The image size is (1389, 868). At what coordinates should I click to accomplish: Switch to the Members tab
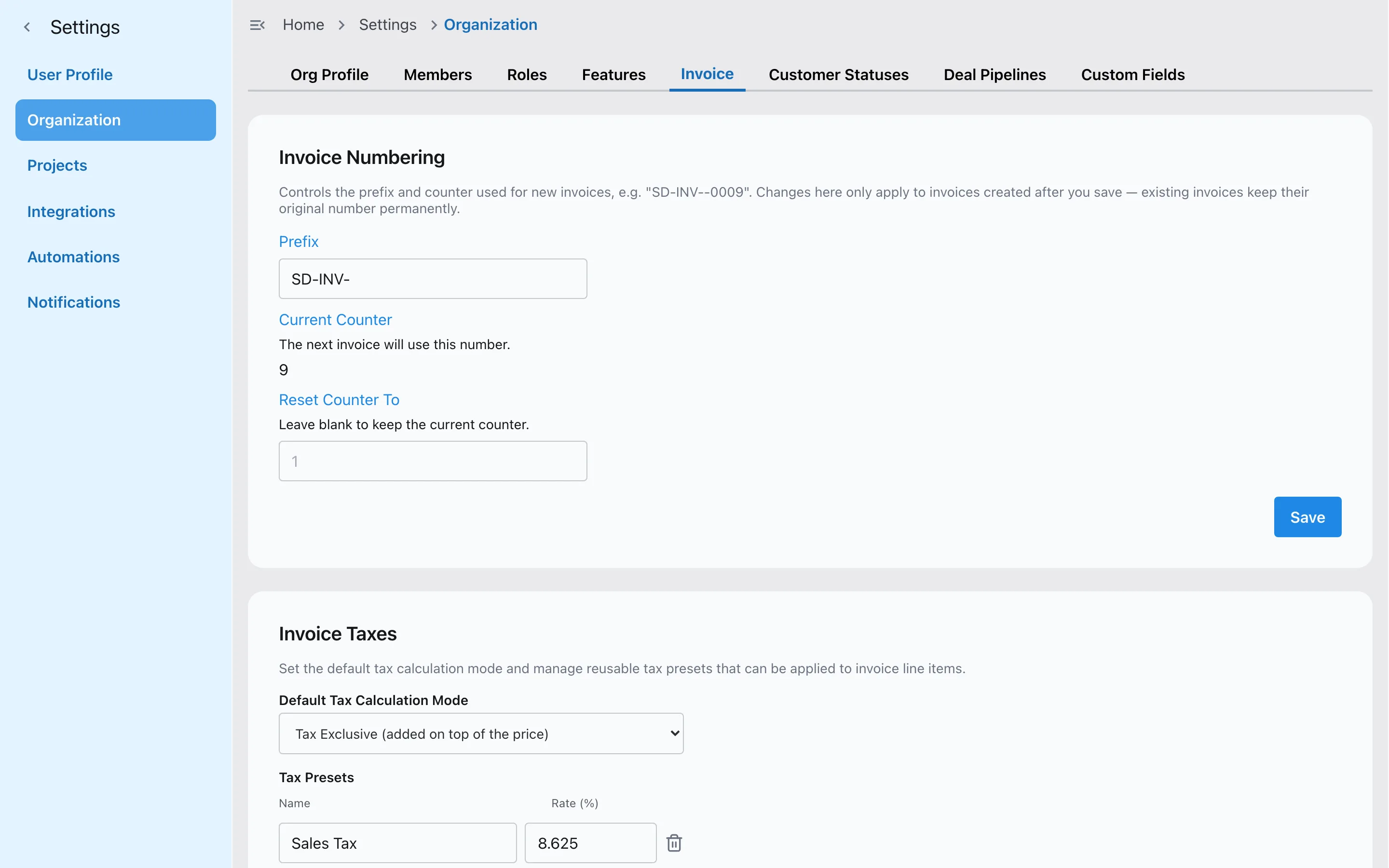(x=437, y=75)
